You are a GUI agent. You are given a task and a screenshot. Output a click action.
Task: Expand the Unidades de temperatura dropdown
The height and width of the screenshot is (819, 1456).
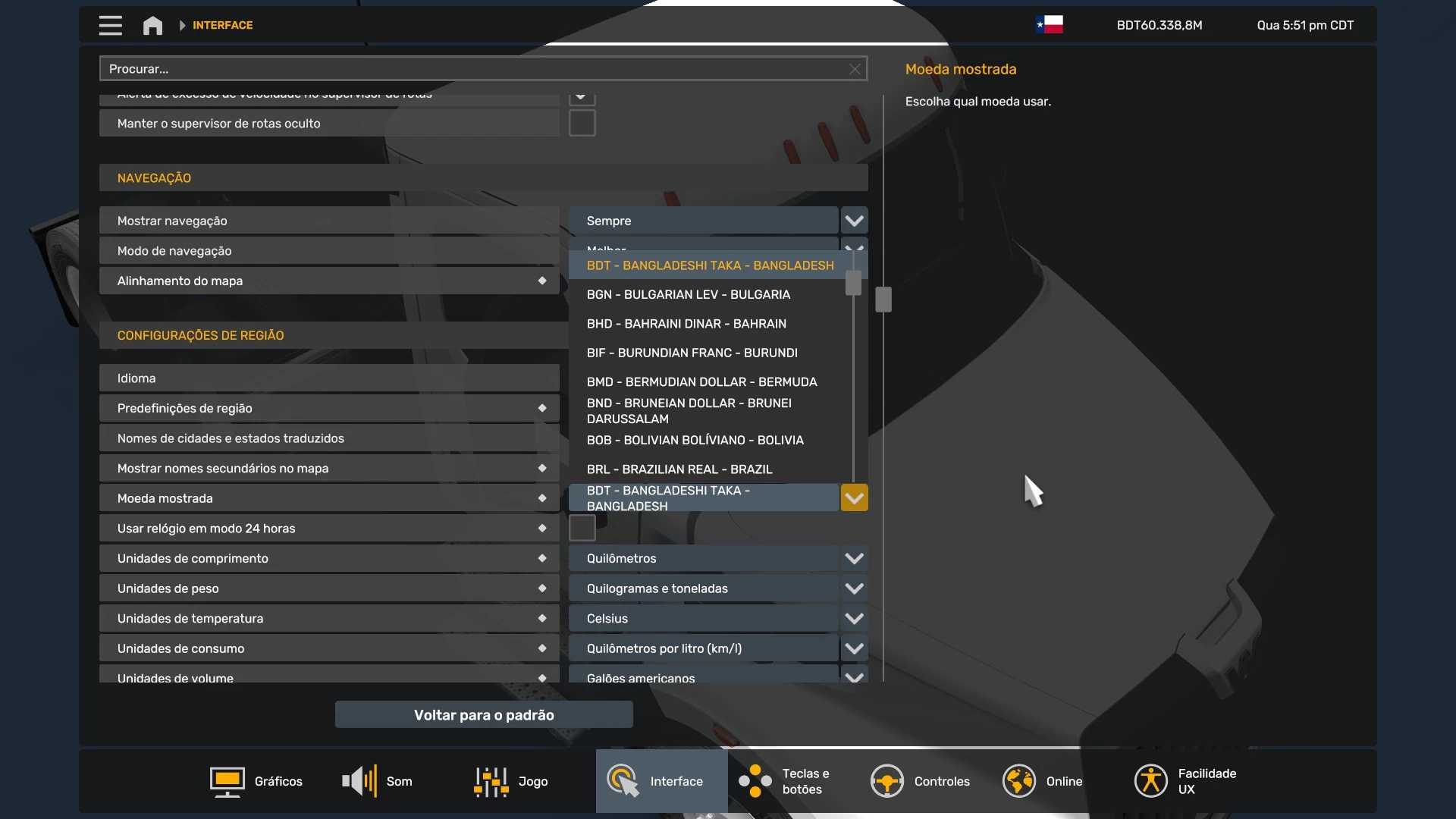pyautogui.click(x=854, y=619)
